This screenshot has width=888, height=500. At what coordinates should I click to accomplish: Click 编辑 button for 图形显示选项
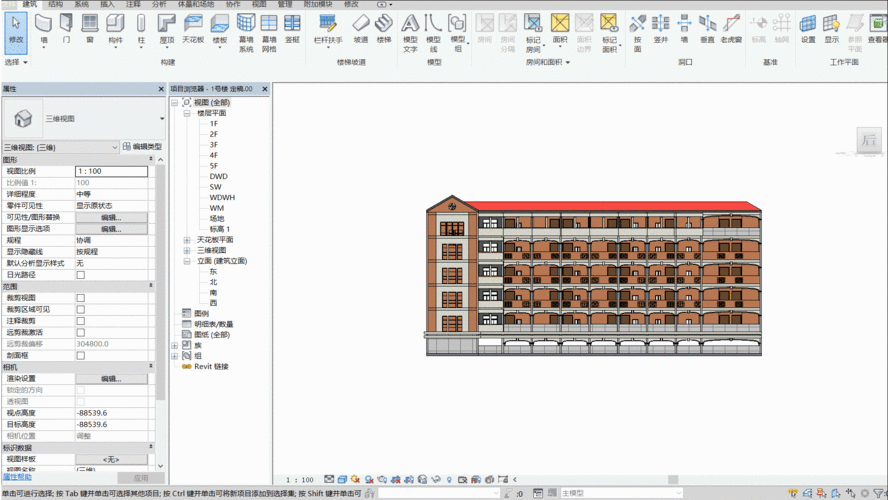click(x=111, y=229)
